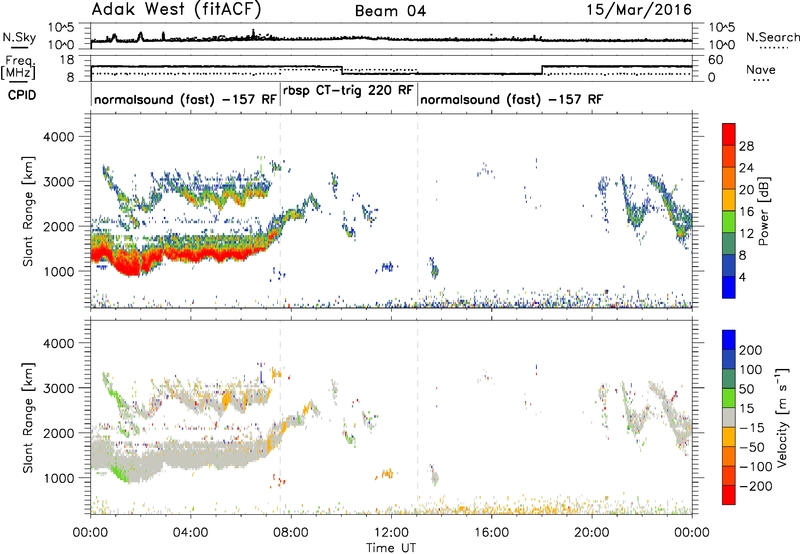Click the 'Slant Range [km]' label of power panel
The image size is (800, 554).
[x=28, y=211]
